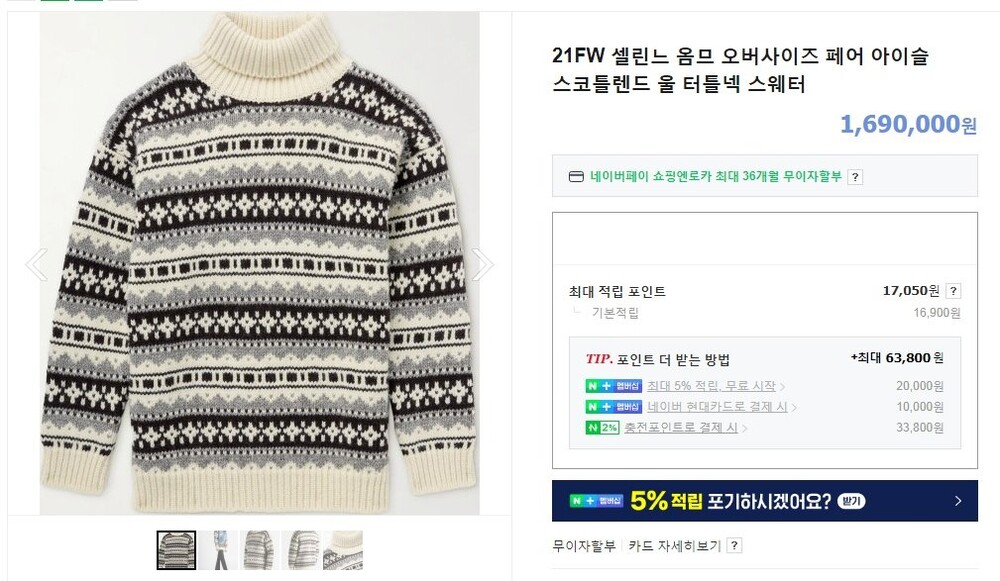Expand the chevron after 충전포인트로 결제 시

coord(745,428)
